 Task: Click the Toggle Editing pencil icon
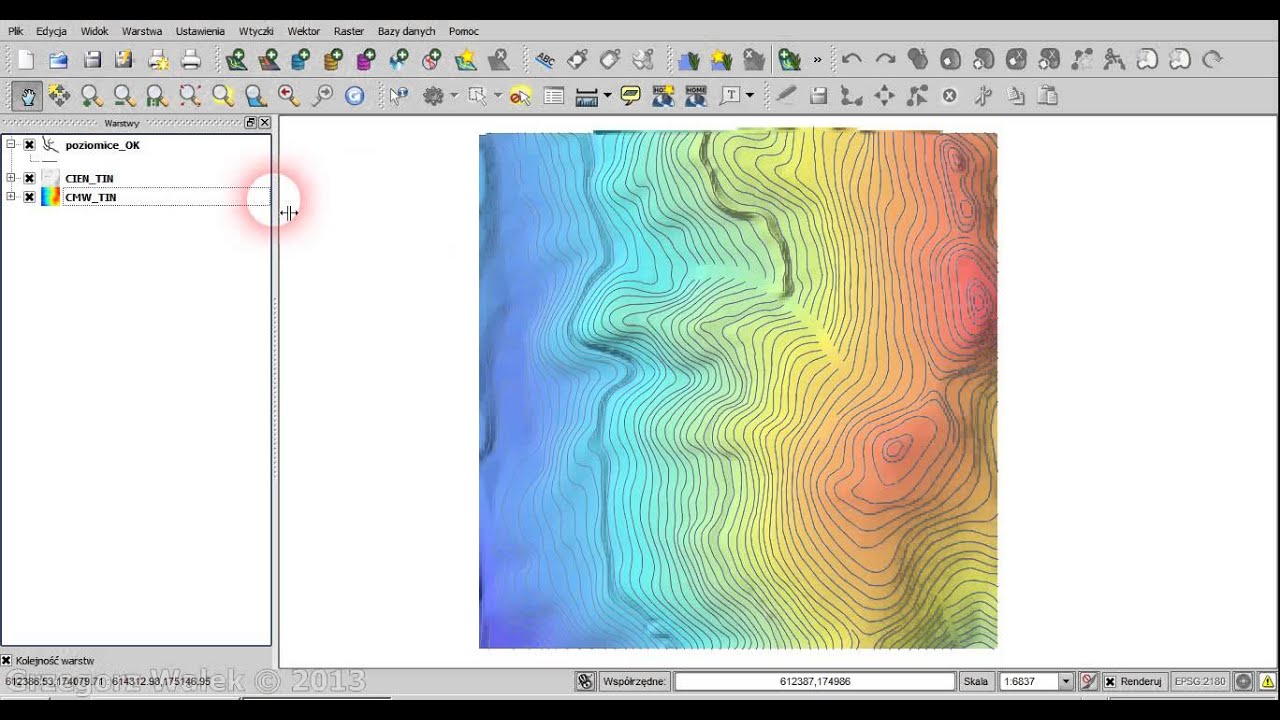click(786, 96)
